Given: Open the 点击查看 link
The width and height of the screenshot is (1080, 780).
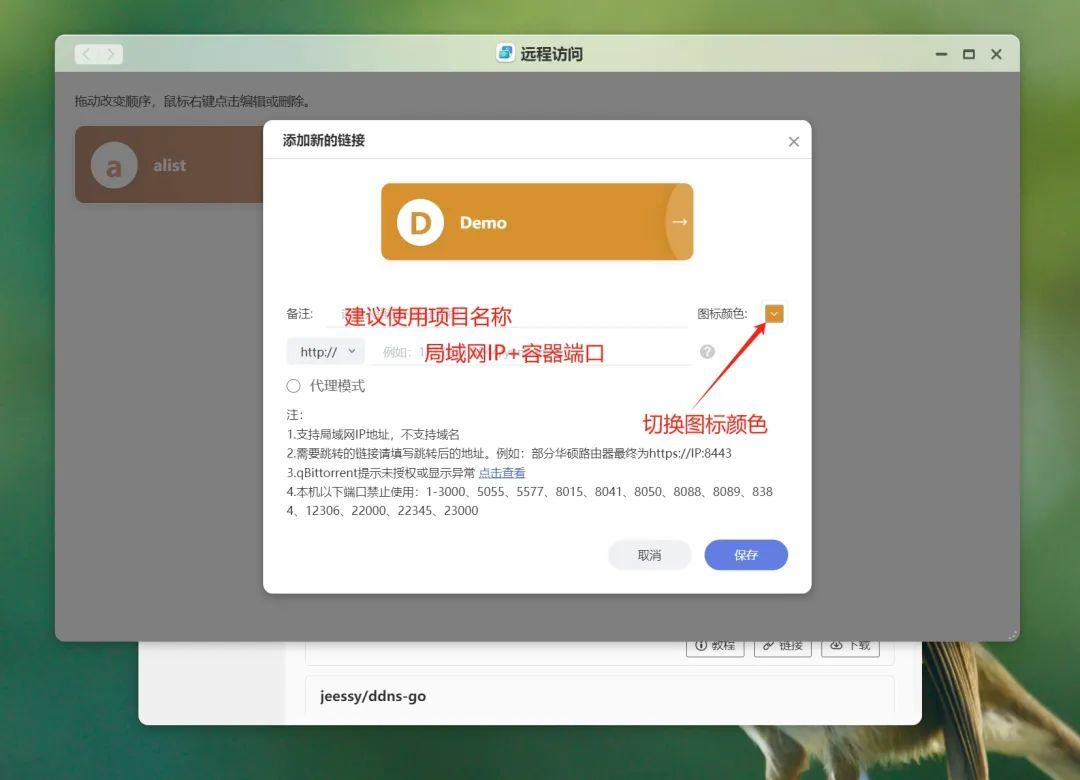Looking at the screenshot, I should 501,473.
